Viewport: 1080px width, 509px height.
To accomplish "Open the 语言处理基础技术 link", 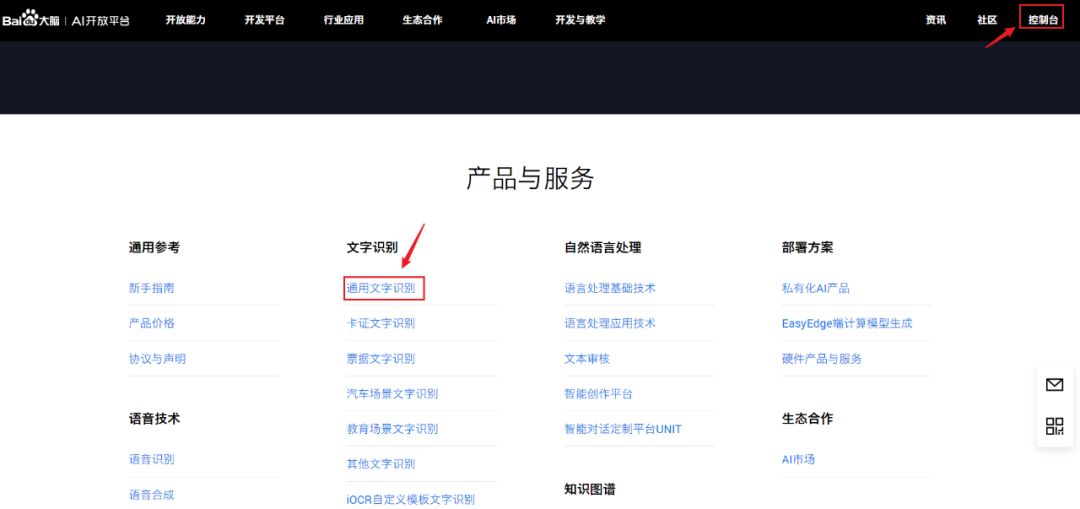I will point(610,288).
